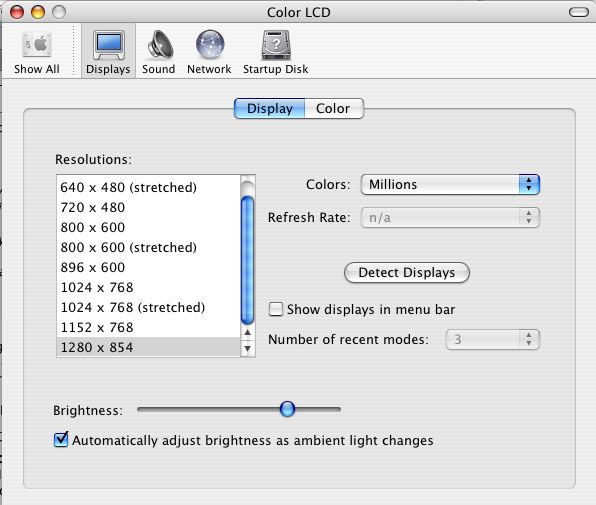Select the 720 x 480 resolution
596x505 pixels.
pyautogui.click(x=148, y=207)
